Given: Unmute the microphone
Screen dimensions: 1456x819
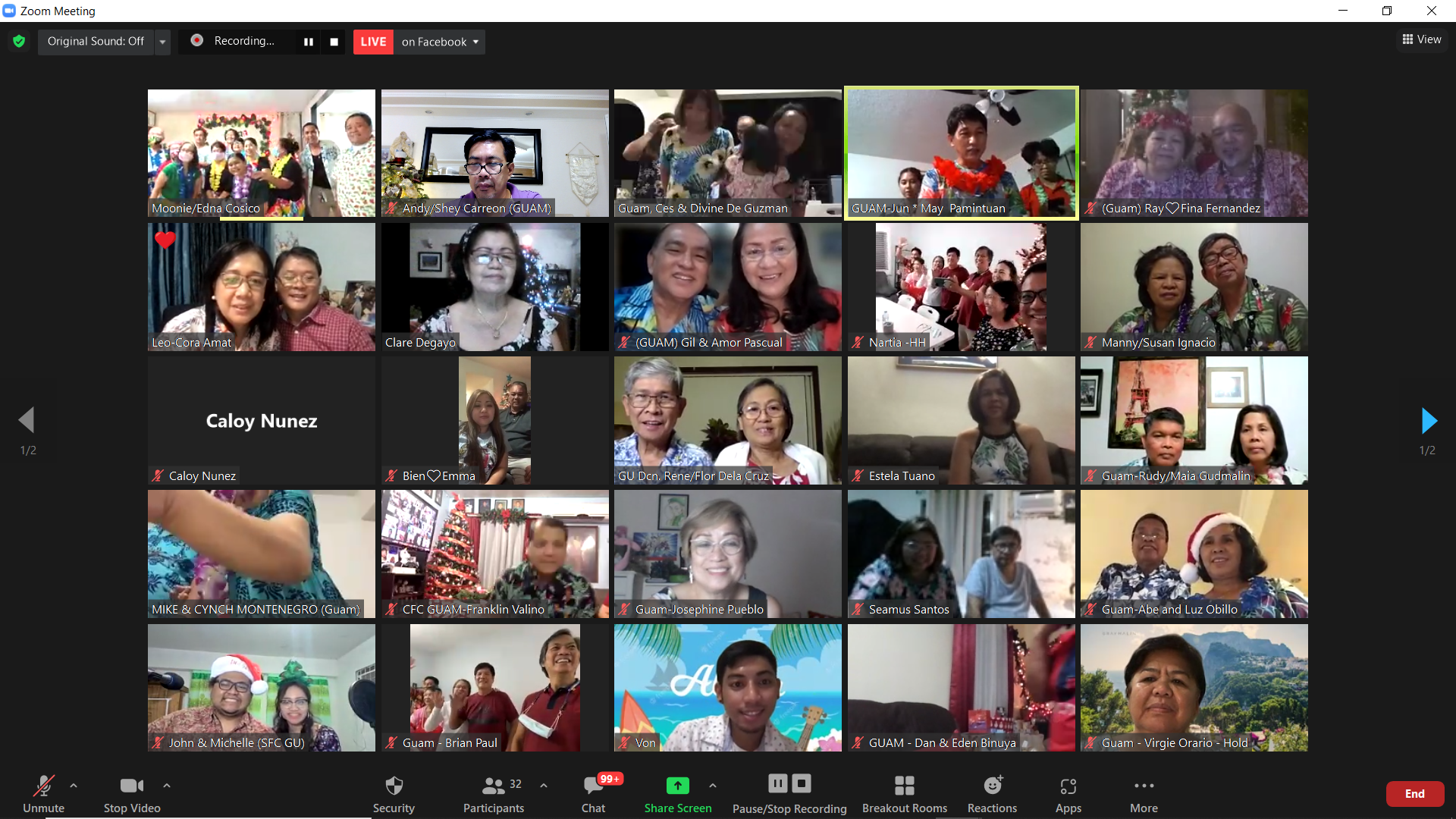Looking at the screenshot, I should click(x=43, y=793).
